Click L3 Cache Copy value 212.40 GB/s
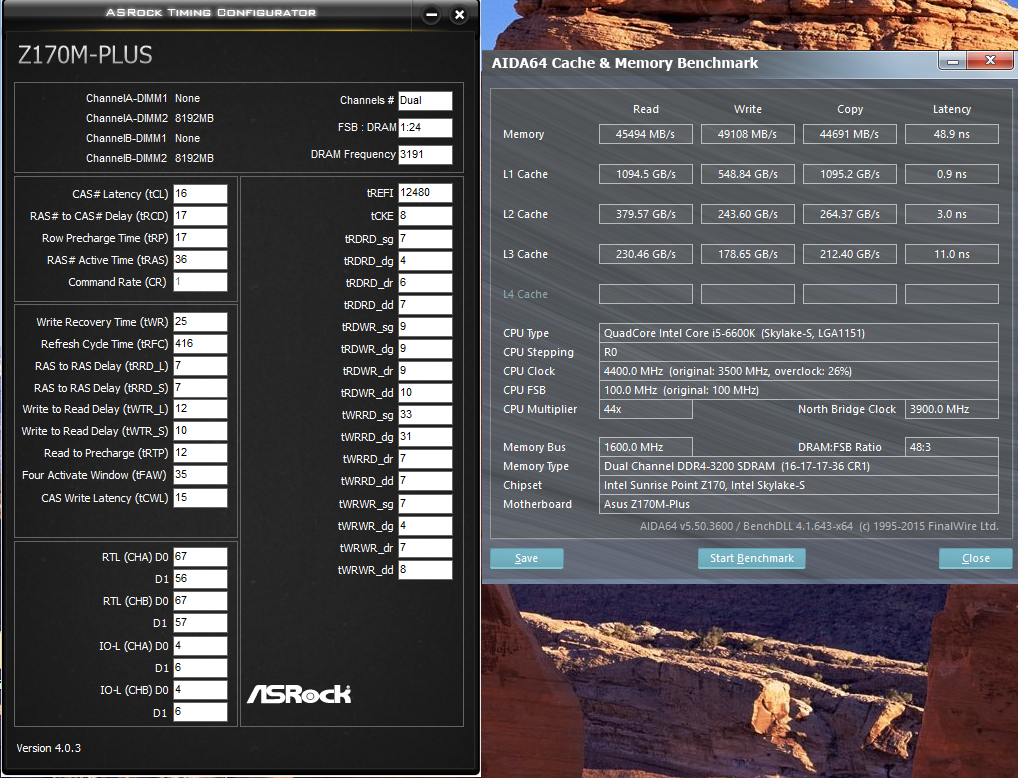 pyautogui.click(x=849, y=255)
